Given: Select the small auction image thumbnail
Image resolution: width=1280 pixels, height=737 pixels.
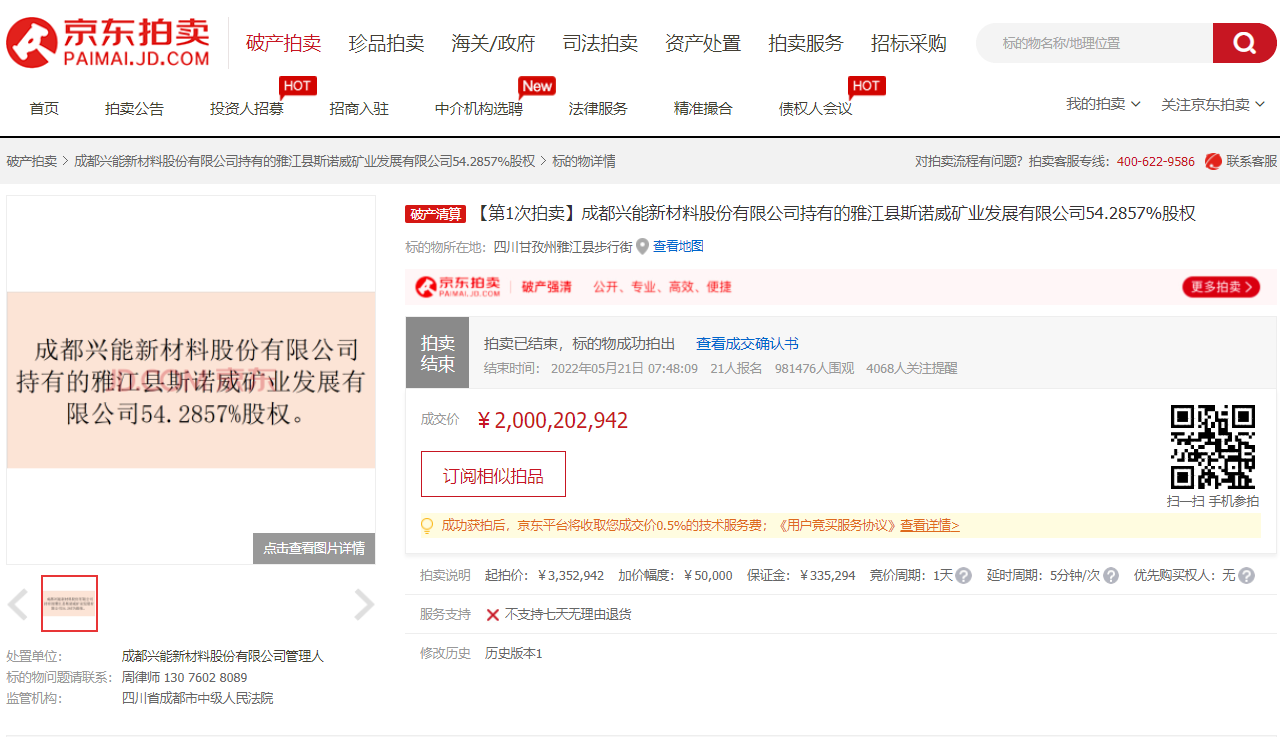Looking at the screenshot, I should pos(69,604).
